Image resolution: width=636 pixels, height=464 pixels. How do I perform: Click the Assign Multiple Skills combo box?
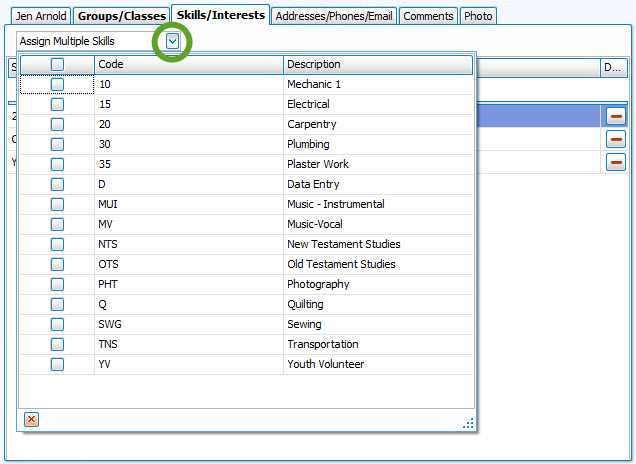(88, 41)
